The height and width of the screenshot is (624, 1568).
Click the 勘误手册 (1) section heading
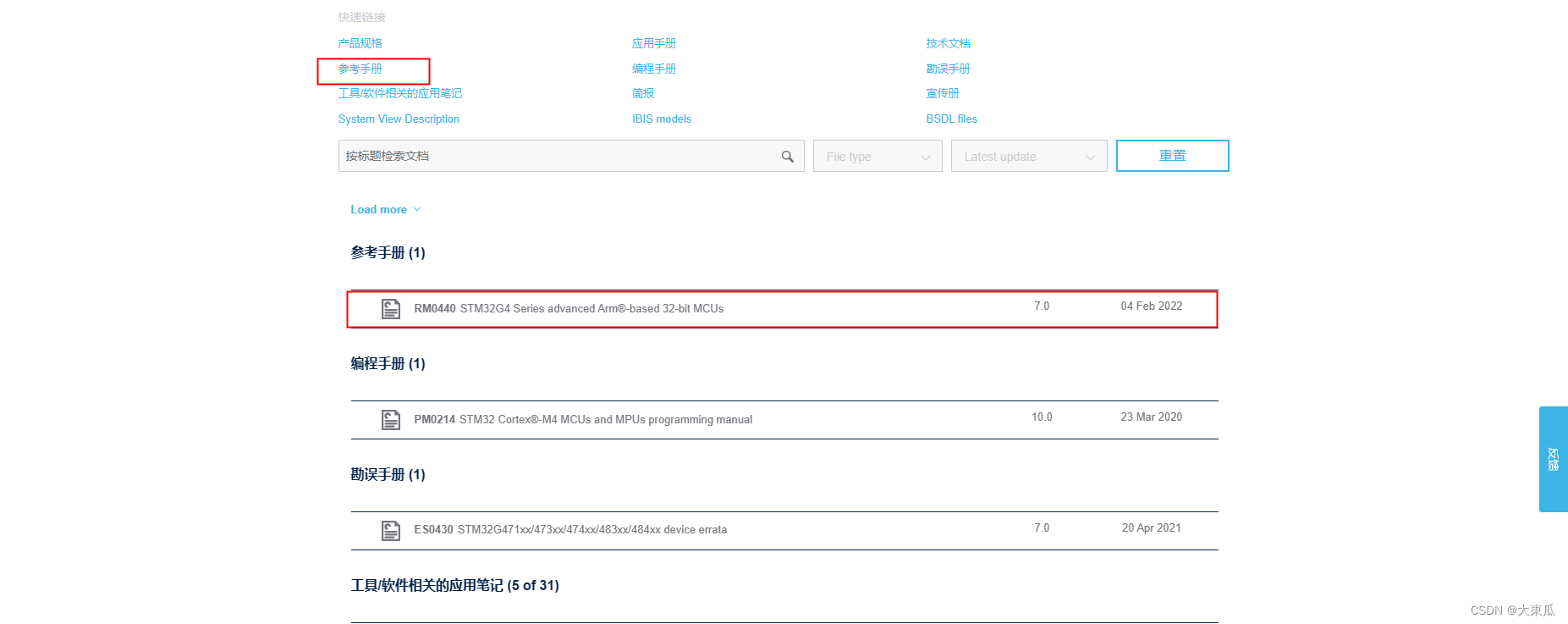388,475
